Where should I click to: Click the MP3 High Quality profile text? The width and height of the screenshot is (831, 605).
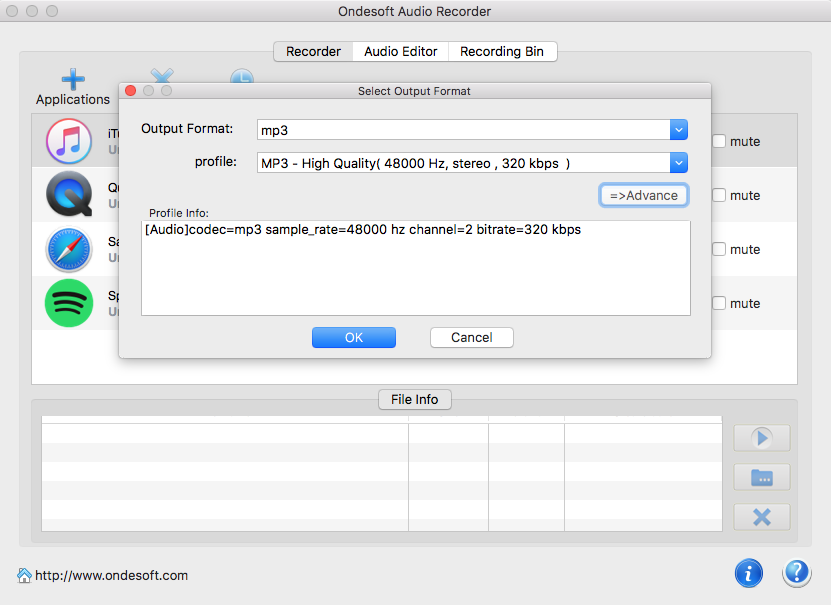pyautogui.click(x=416, y=163)
